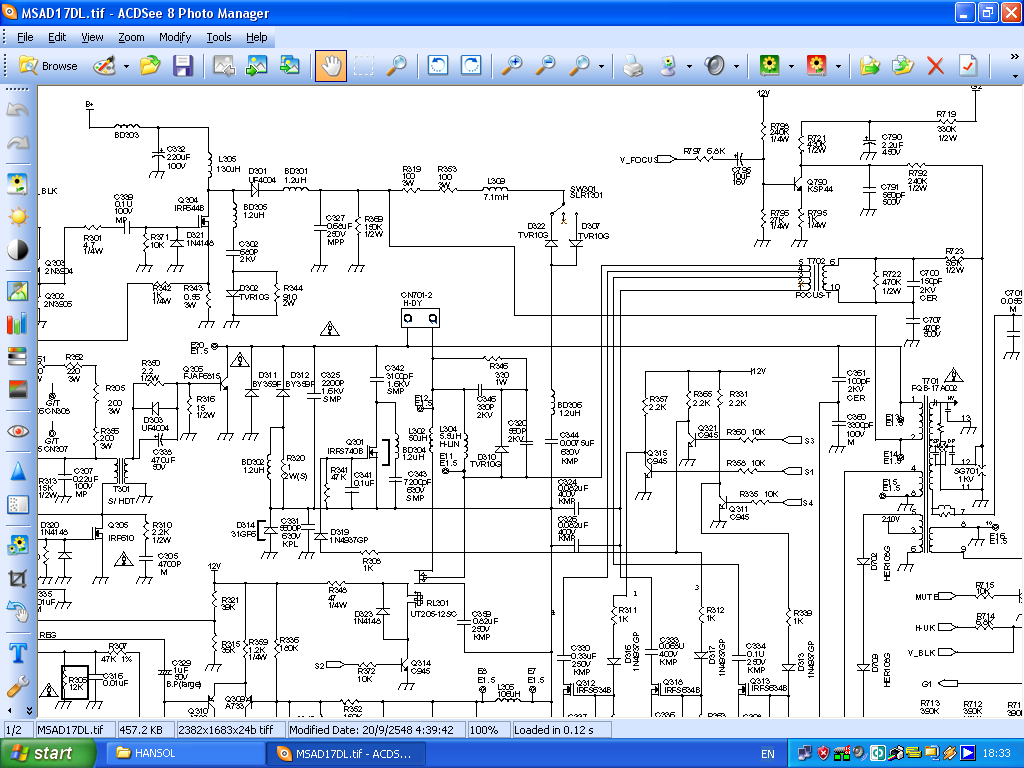Open the sun brightness tool in sidebar
Viewport: 1024px width, 768px height.
(x=18, y=217)
